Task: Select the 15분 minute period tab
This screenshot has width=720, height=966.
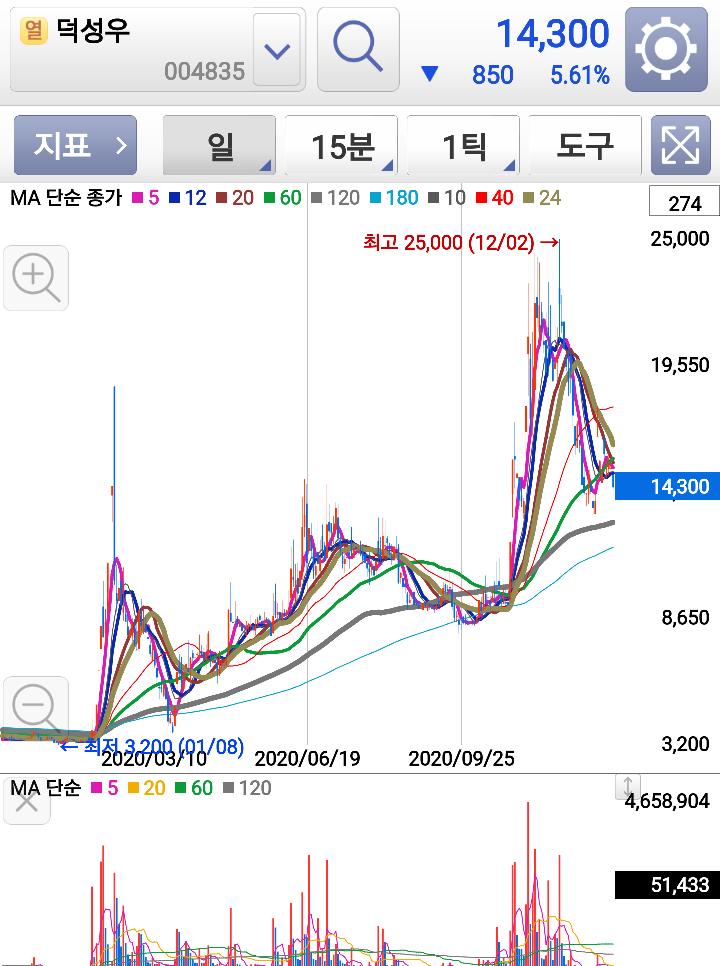Action: click(341, 145)
